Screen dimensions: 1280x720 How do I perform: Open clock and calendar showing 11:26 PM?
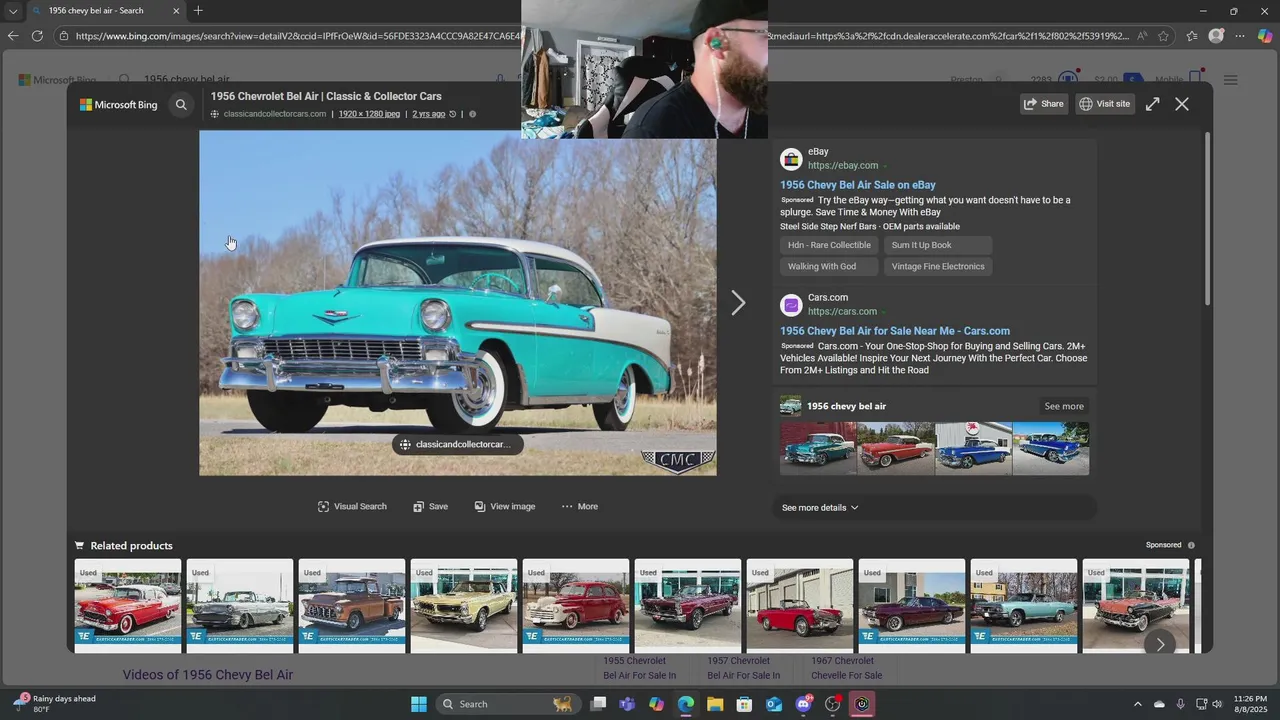click(x=1250, y=704)
